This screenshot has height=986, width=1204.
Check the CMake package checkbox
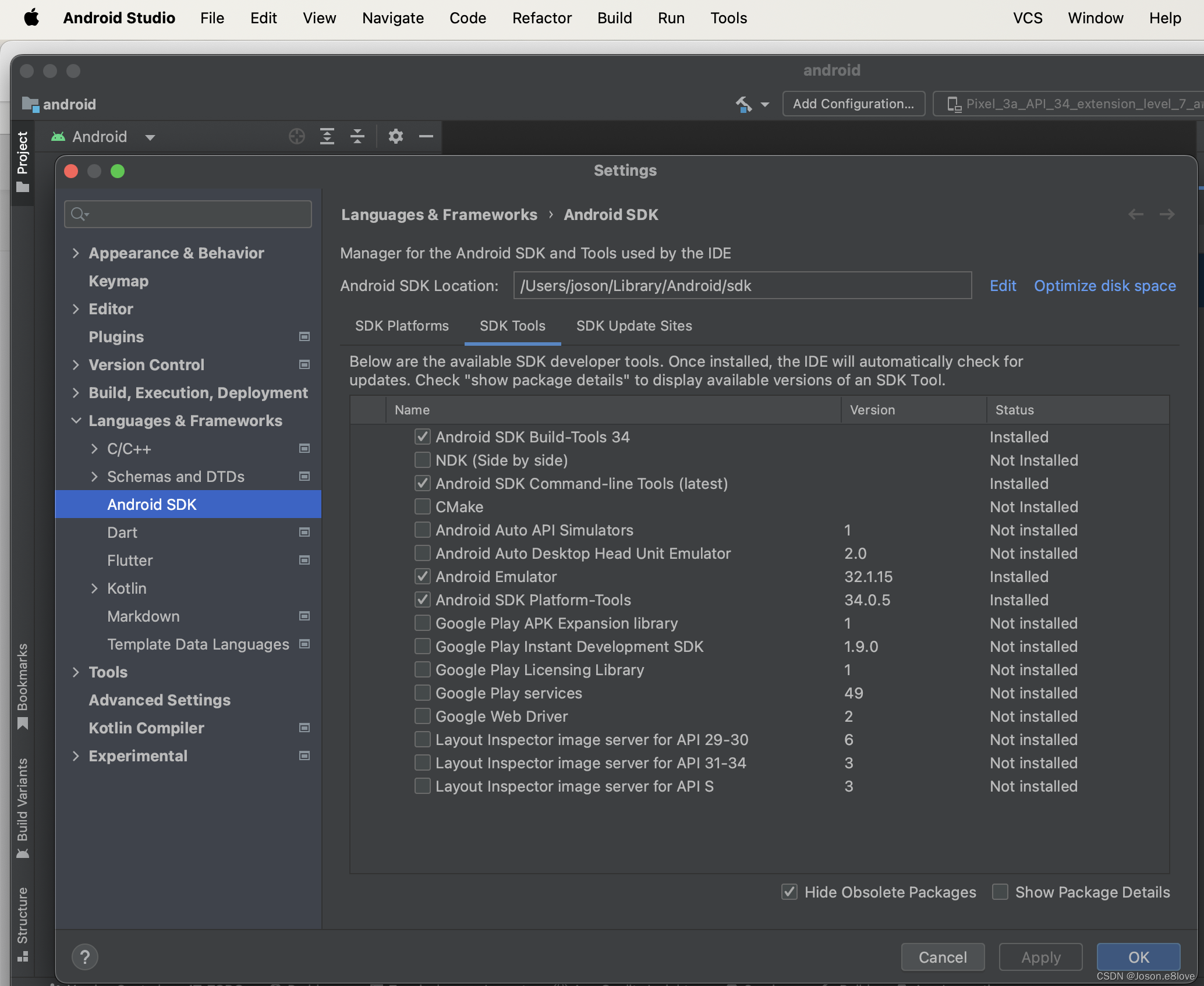(423, 507)
